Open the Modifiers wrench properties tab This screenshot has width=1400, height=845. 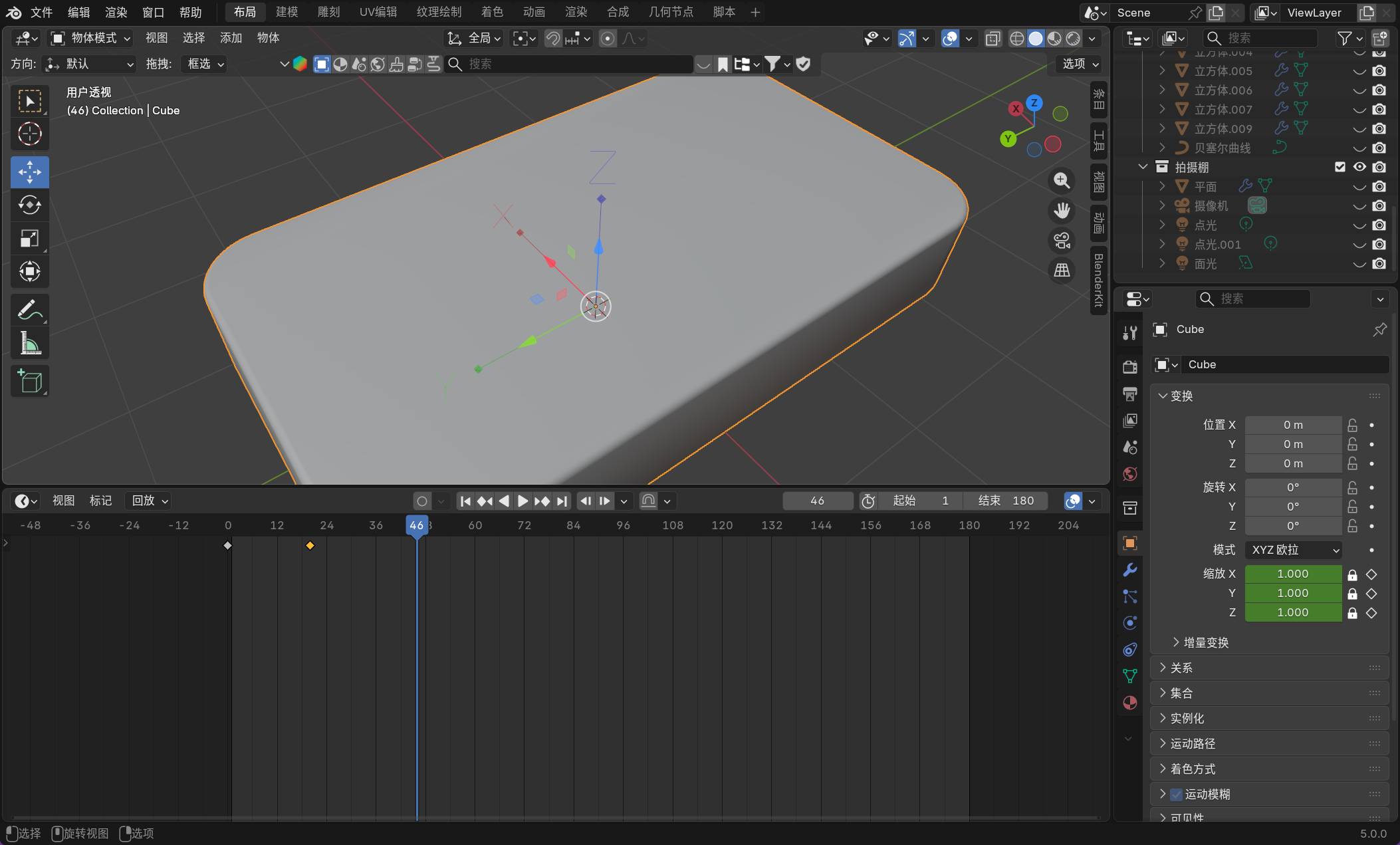pyautogui.click(x=1129, y=570)
